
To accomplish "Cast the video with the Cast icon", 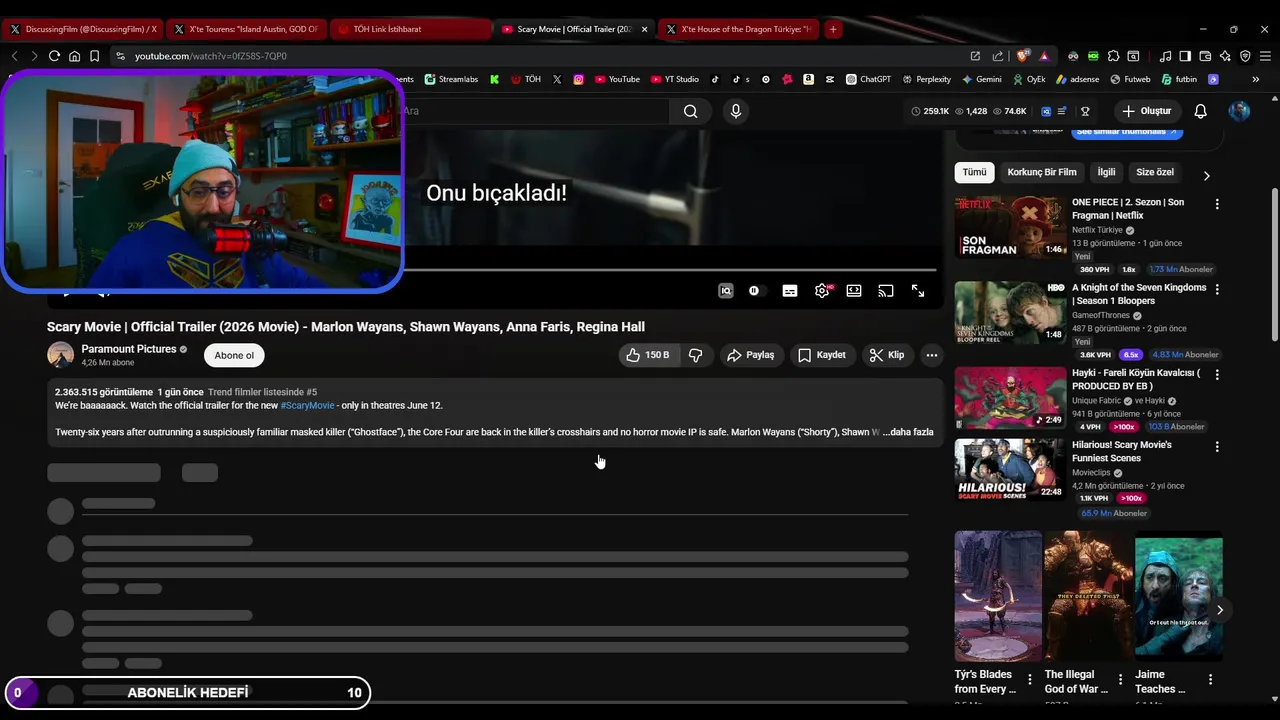I will point(886,291).
